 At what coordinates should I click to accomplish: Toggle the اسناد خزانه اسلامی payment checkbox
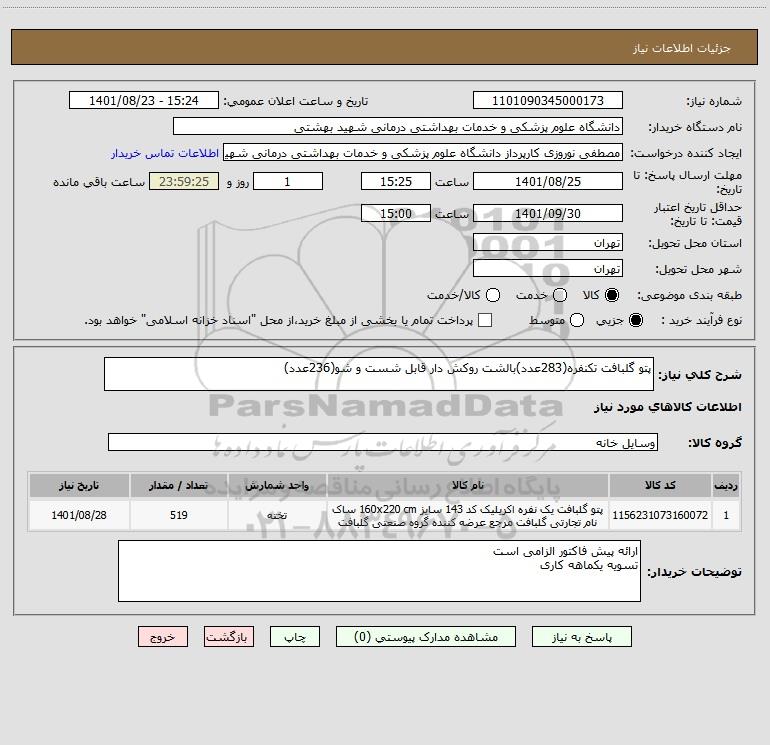coord(485,320)
